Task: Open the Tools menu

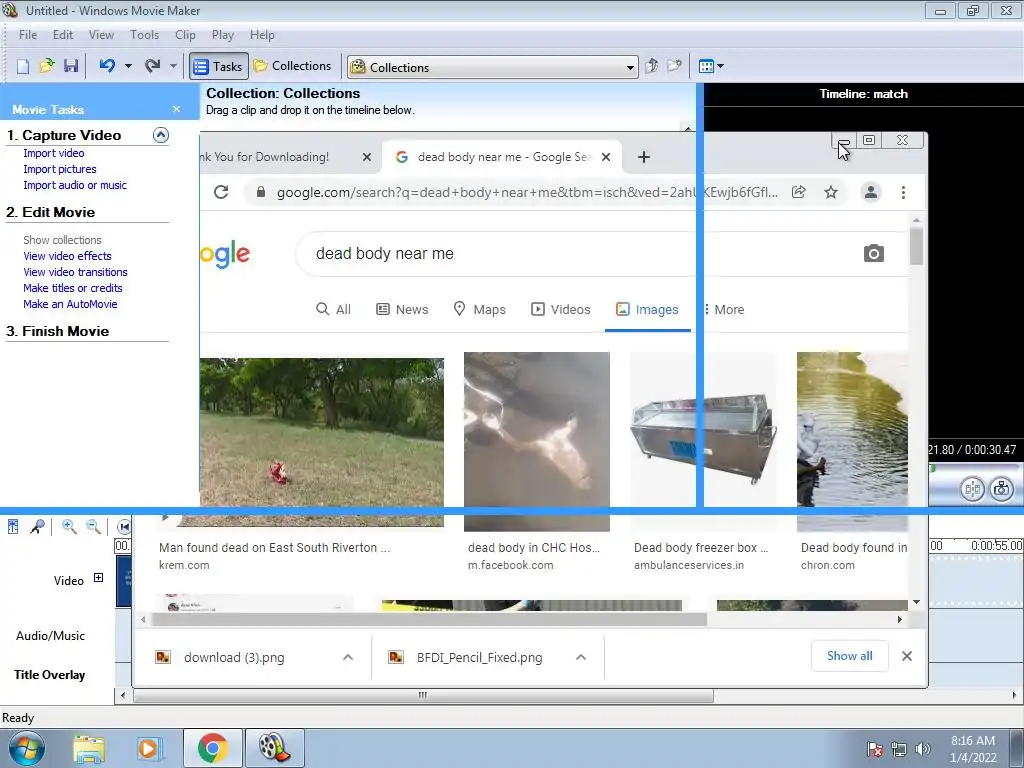Action: (144, 35)
